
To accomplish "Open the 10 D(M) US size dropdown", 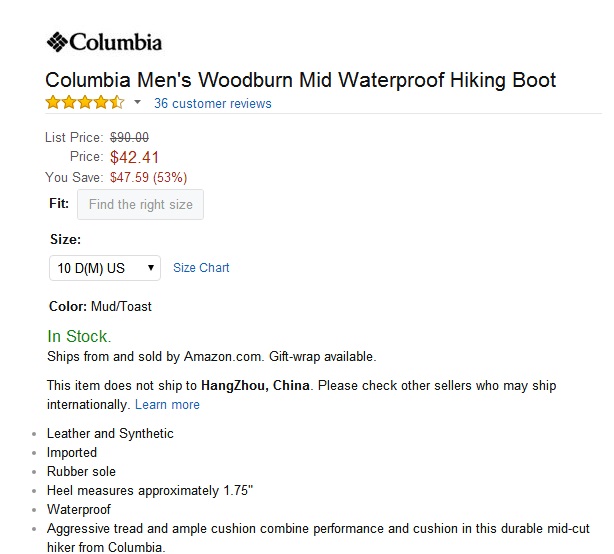I will click(x=105, y=268).
